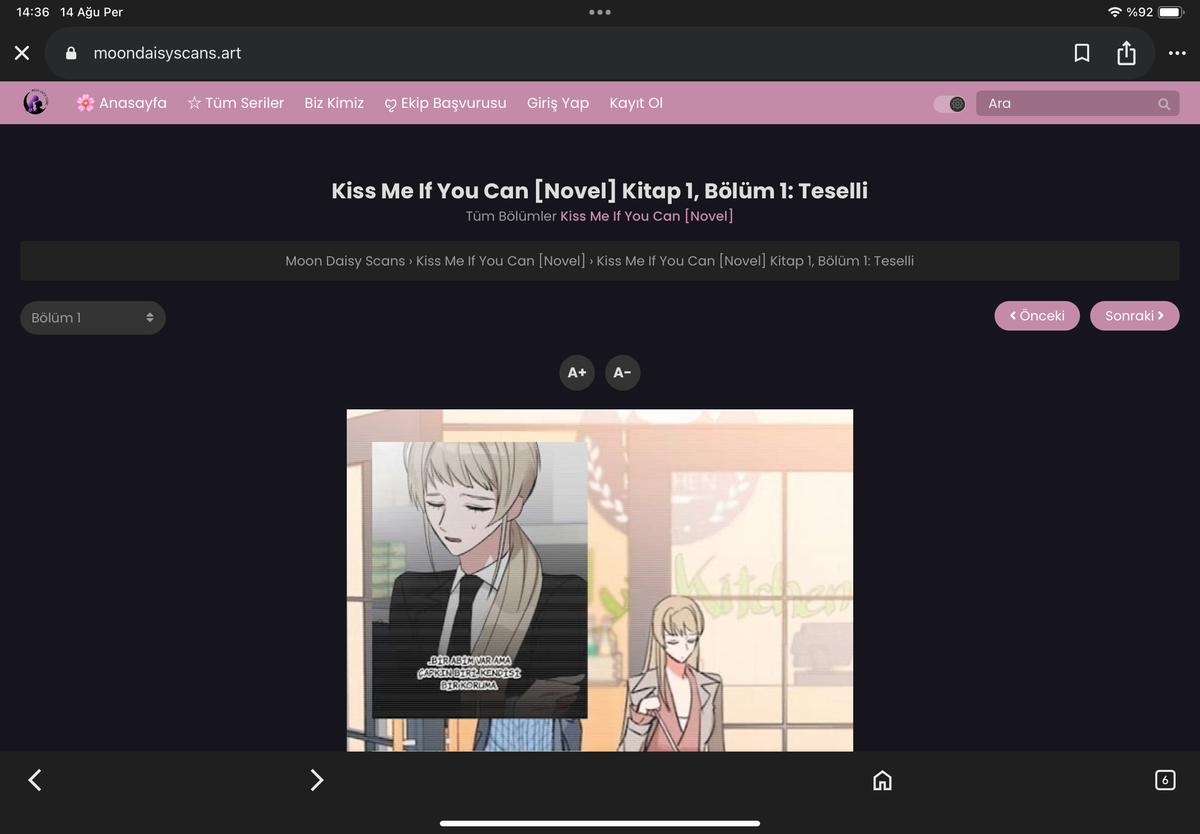Go to previous chapter with Önceki
The width and height of the screenshot is (1200, 834).
coord(1037,316)
